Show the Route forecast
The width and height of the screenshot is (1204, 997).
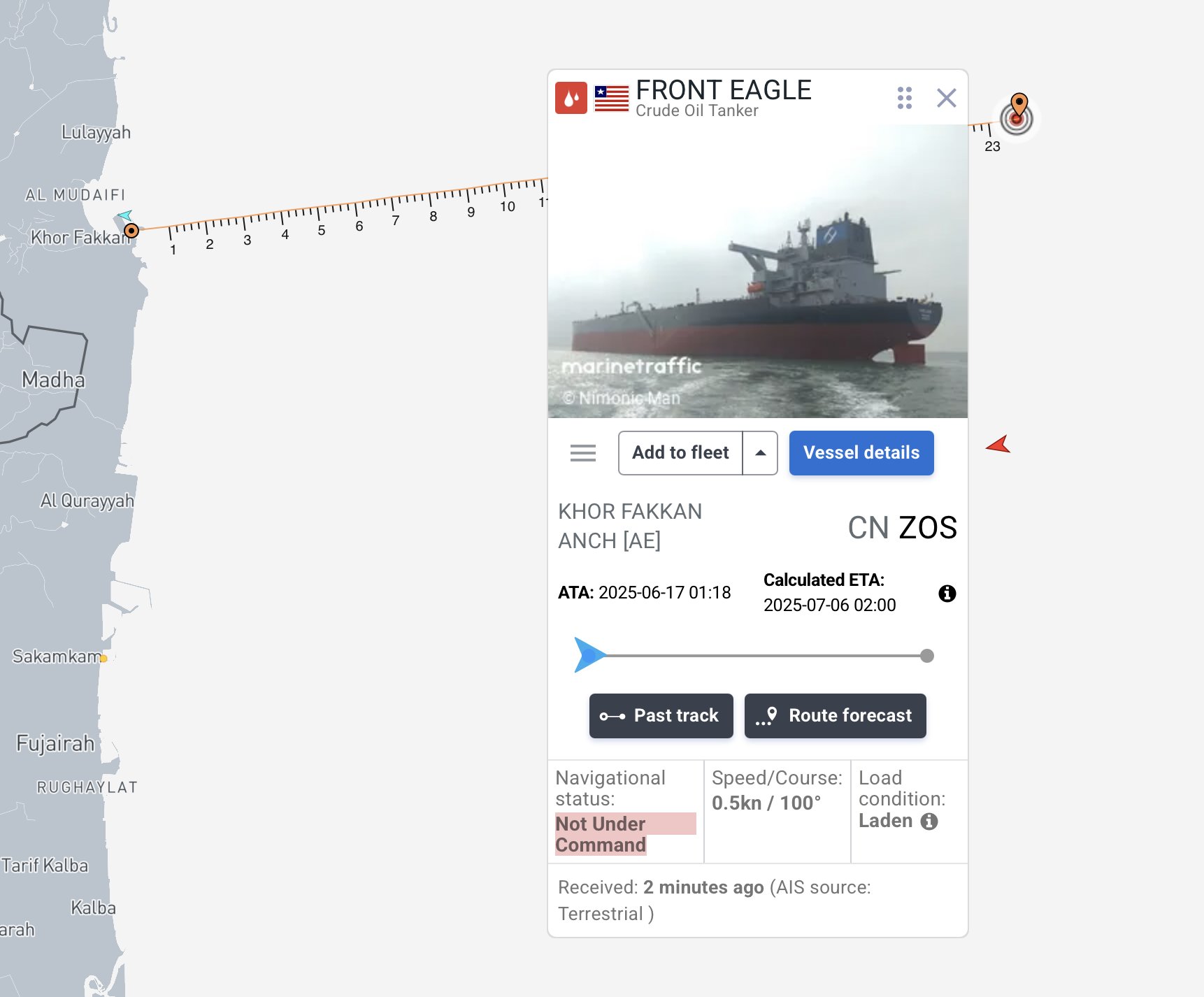coord(836,716)
